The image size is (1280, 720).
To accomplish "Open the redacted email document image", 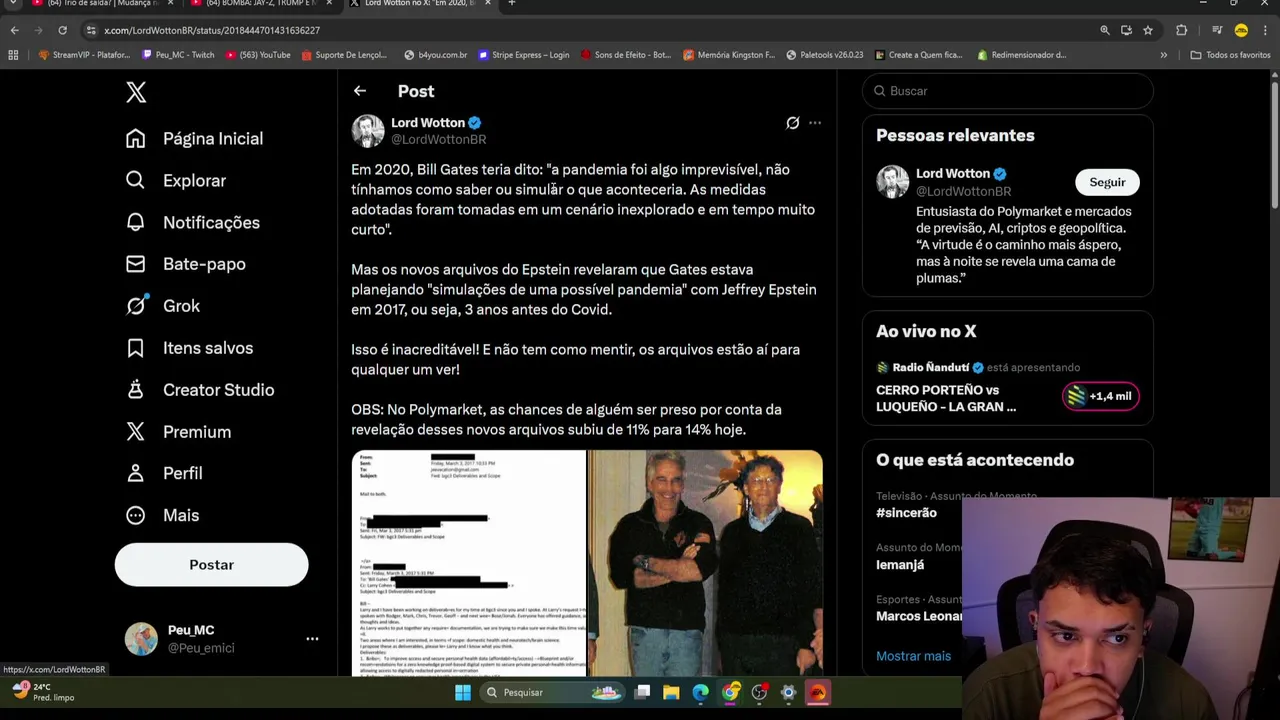I will coord(469,563).
